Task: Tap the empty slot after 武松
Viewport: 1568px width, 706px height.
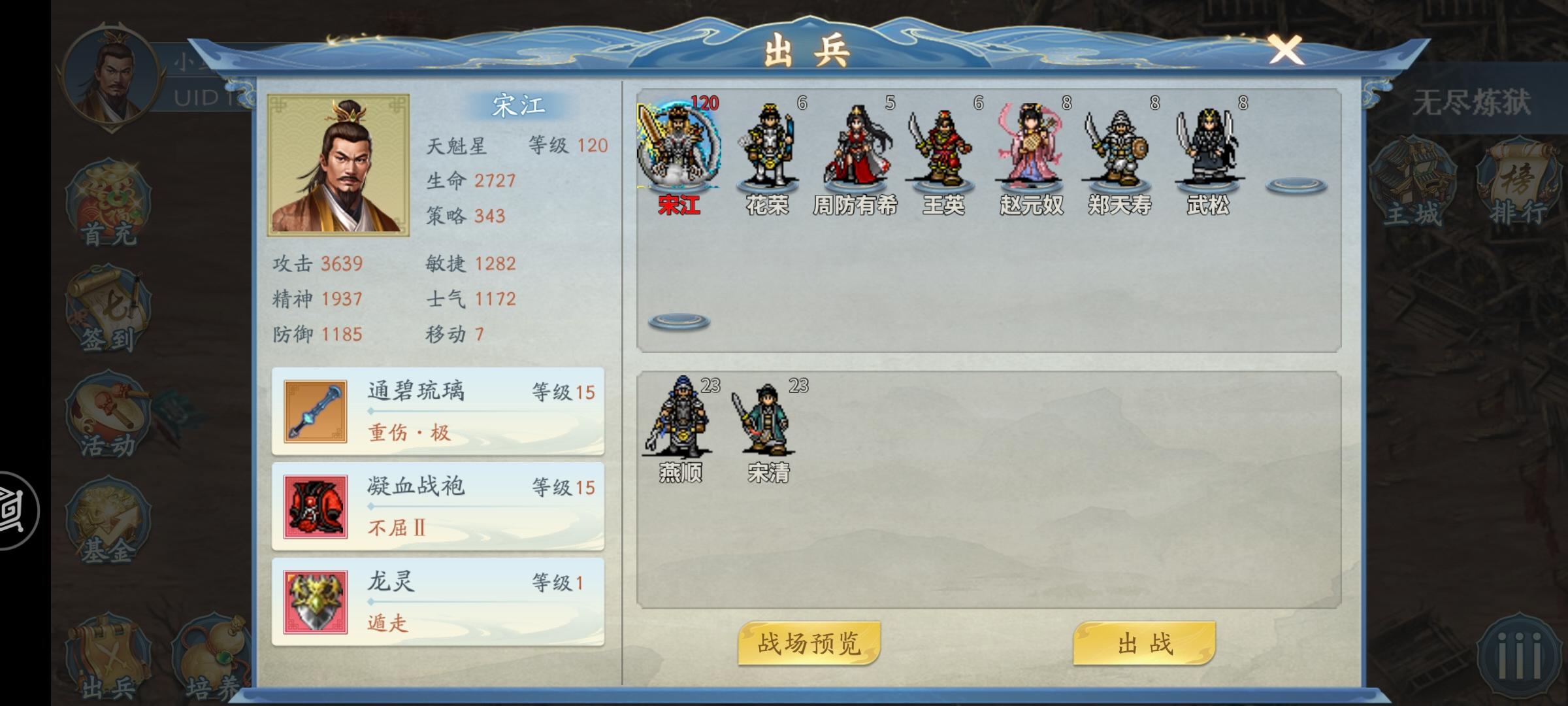Action: [x=1296, y=186]
